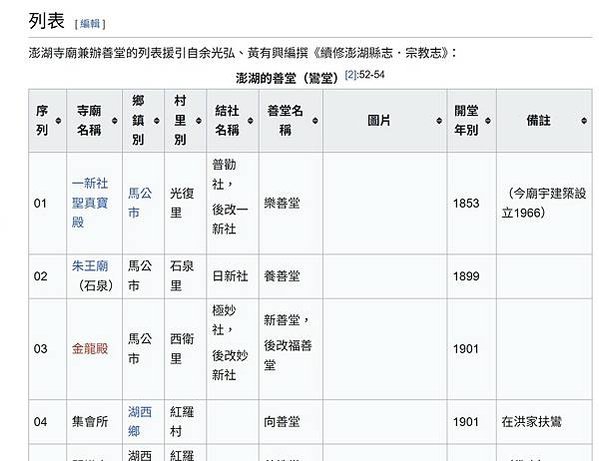Open 湖西鄉 link in row 04
The image size is (599, 461).
tap(140, 422)
